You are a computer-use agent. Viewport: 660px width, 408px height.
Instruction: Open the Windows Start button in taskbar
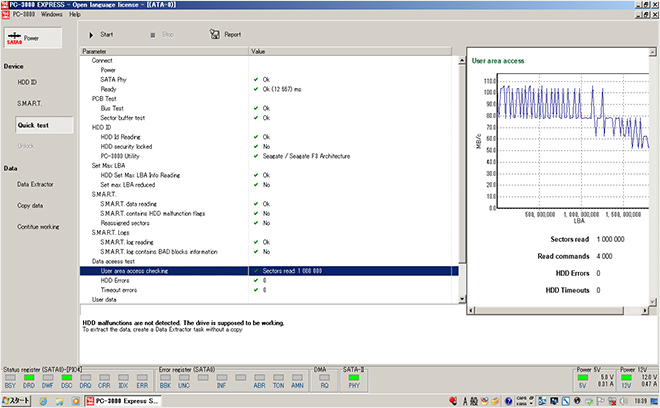click(x=16, y=401)
